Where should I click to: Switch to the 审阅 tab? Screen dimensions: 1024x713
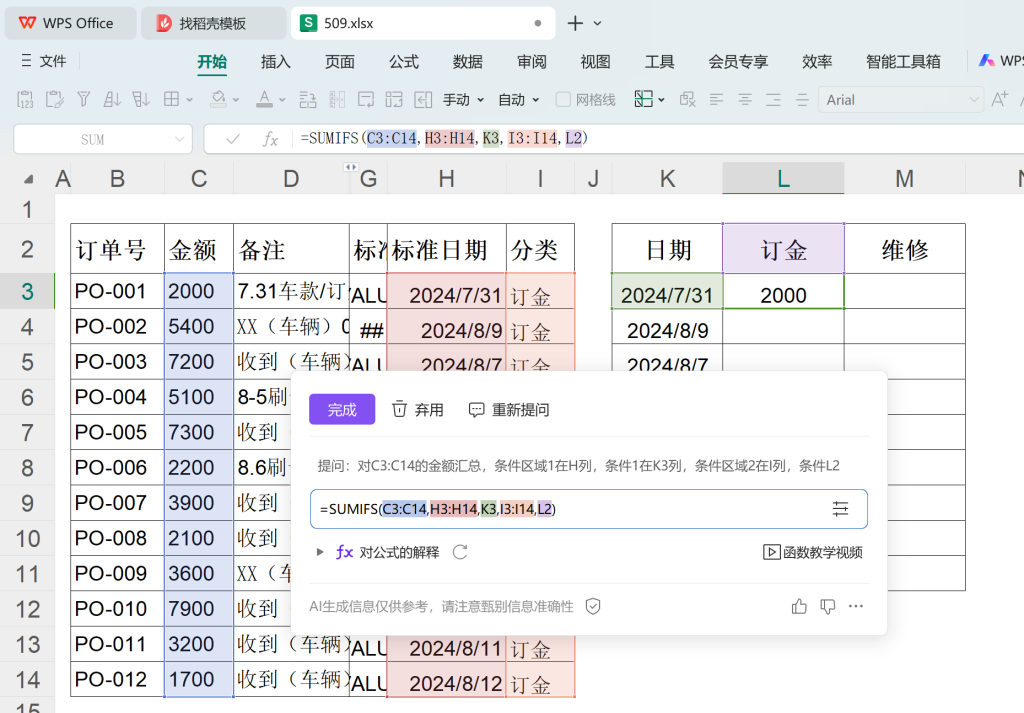tap(532, 62)
